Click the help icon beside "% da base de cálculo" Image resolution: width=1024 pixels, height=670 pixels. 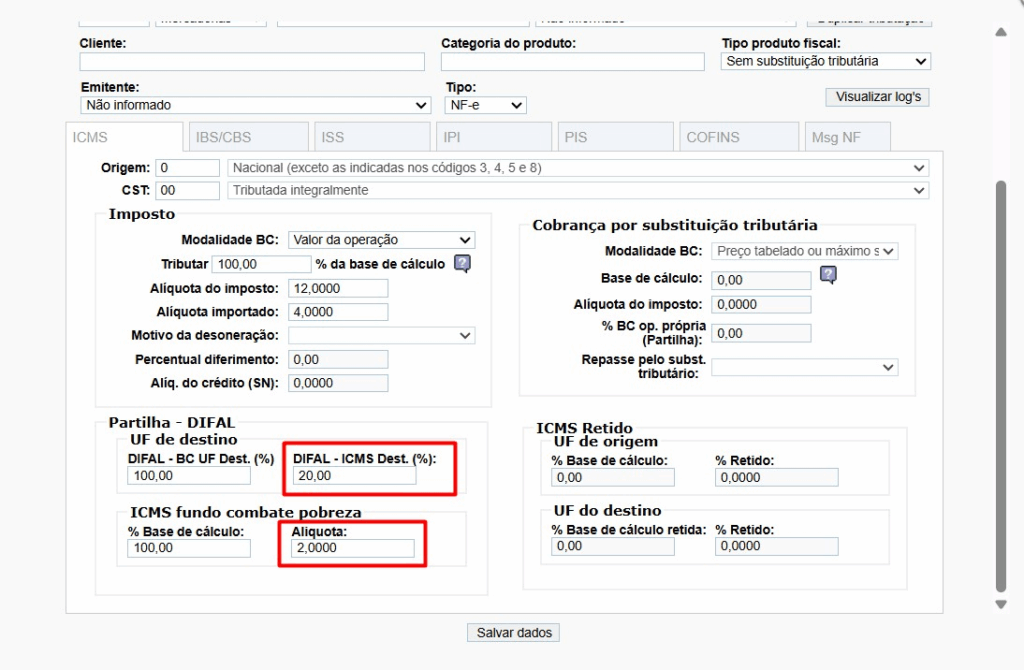pos(461,263)
